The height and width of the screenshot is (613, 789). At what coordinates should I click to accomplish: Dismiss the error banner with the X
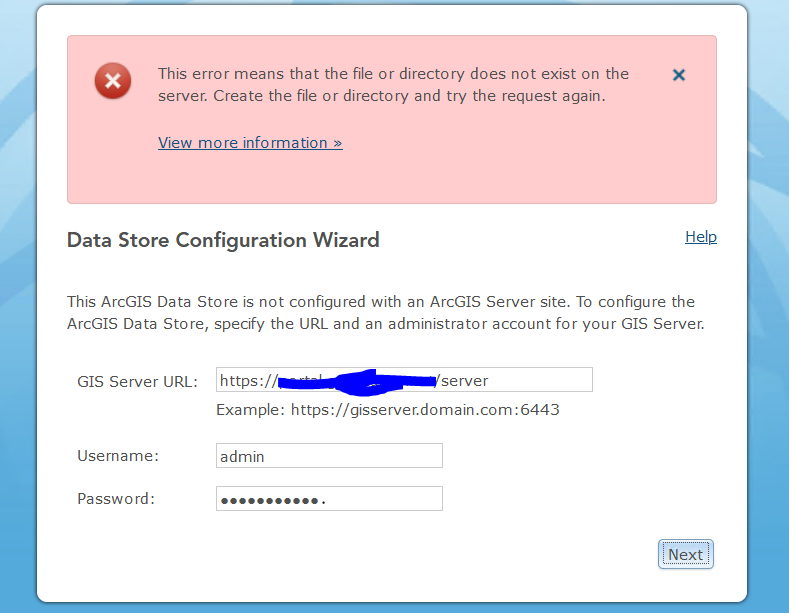tap(679, 75)
